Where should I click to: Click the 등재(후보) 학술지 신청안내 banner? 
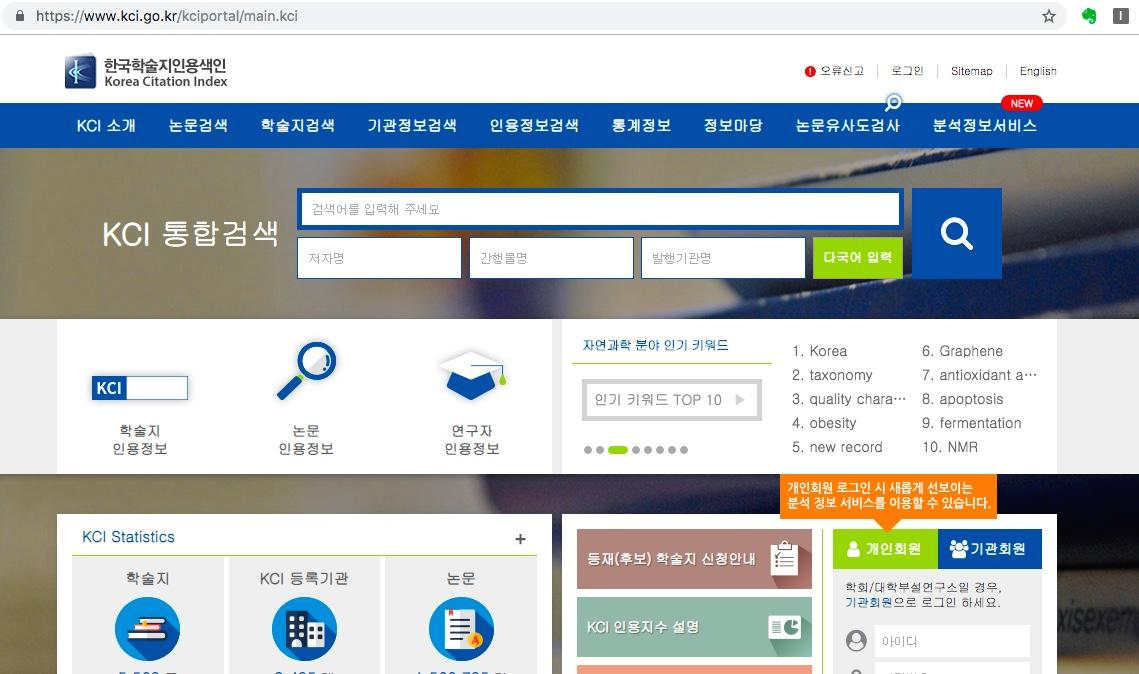(x=694, y=559)
